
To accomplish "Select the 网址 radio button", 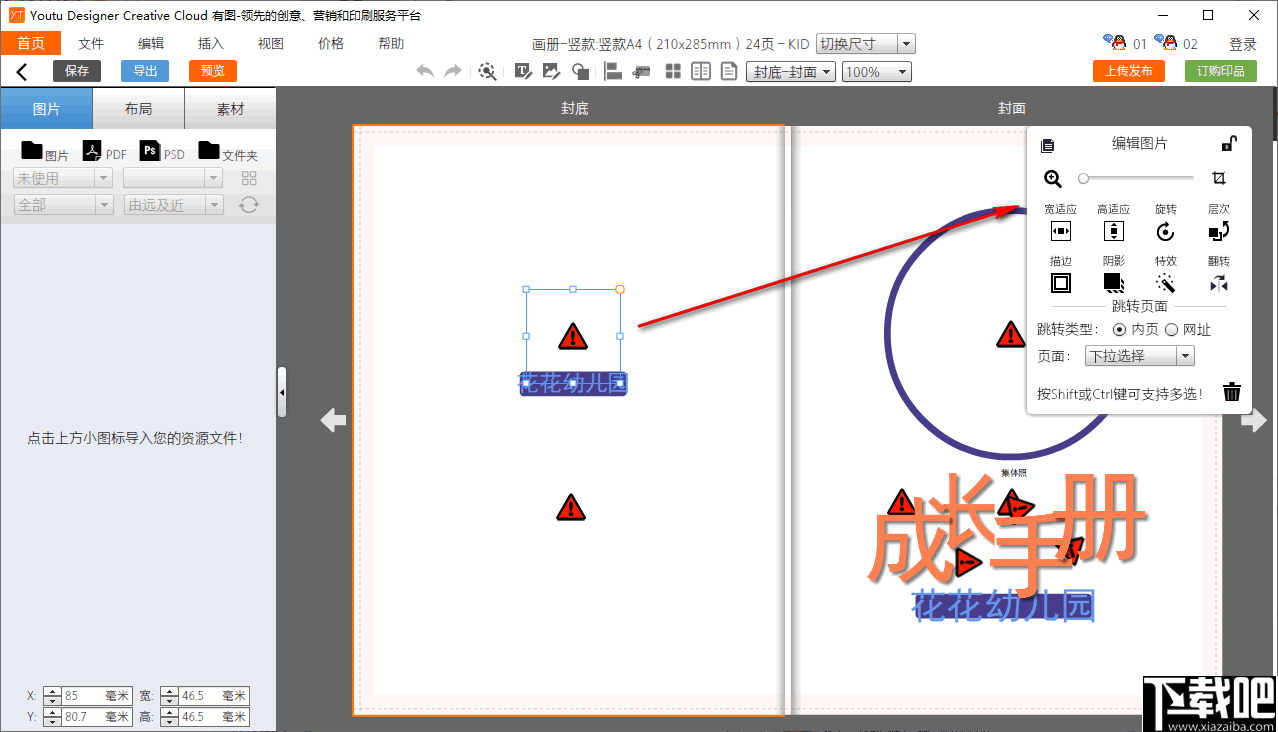I will [1172, 329].
